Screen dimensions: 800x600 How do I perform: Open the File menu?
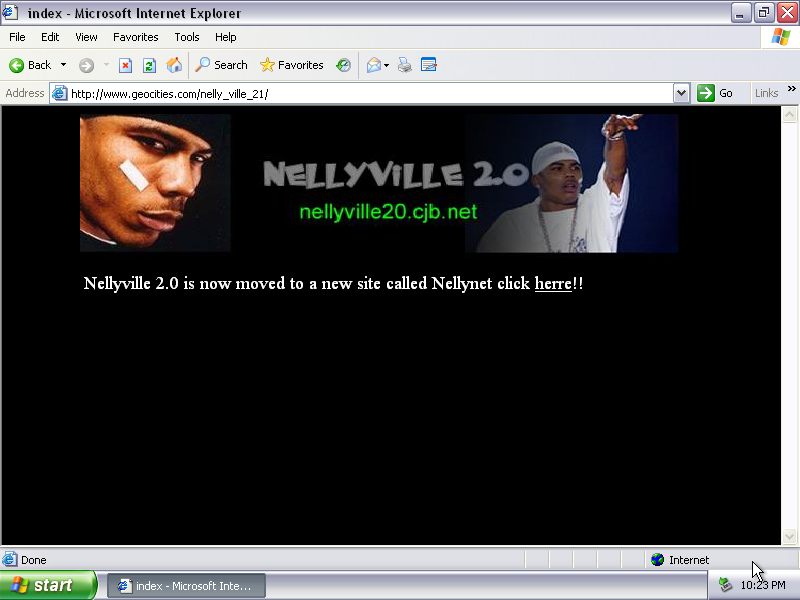click(17, 37)
